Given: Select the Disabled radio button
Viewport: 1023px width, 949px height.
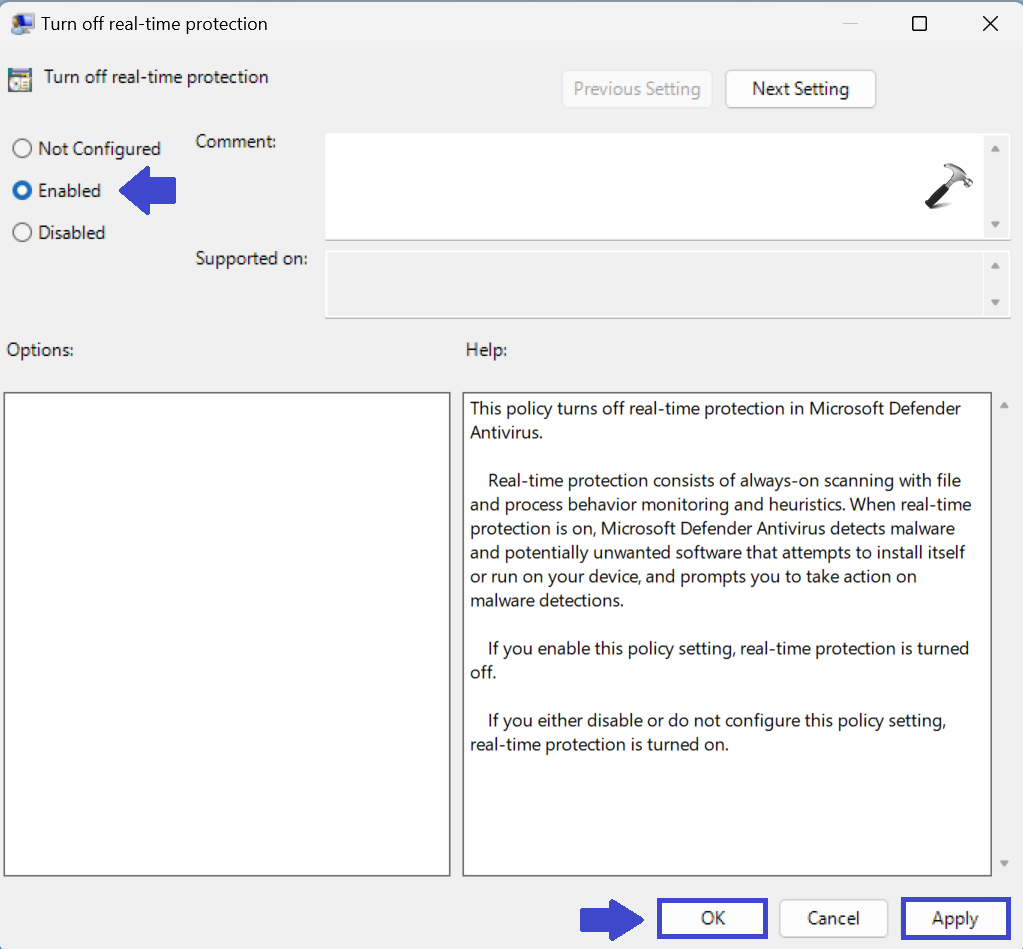Looking at the screenshot, I should pyautogui.click(x=22, y=233).
